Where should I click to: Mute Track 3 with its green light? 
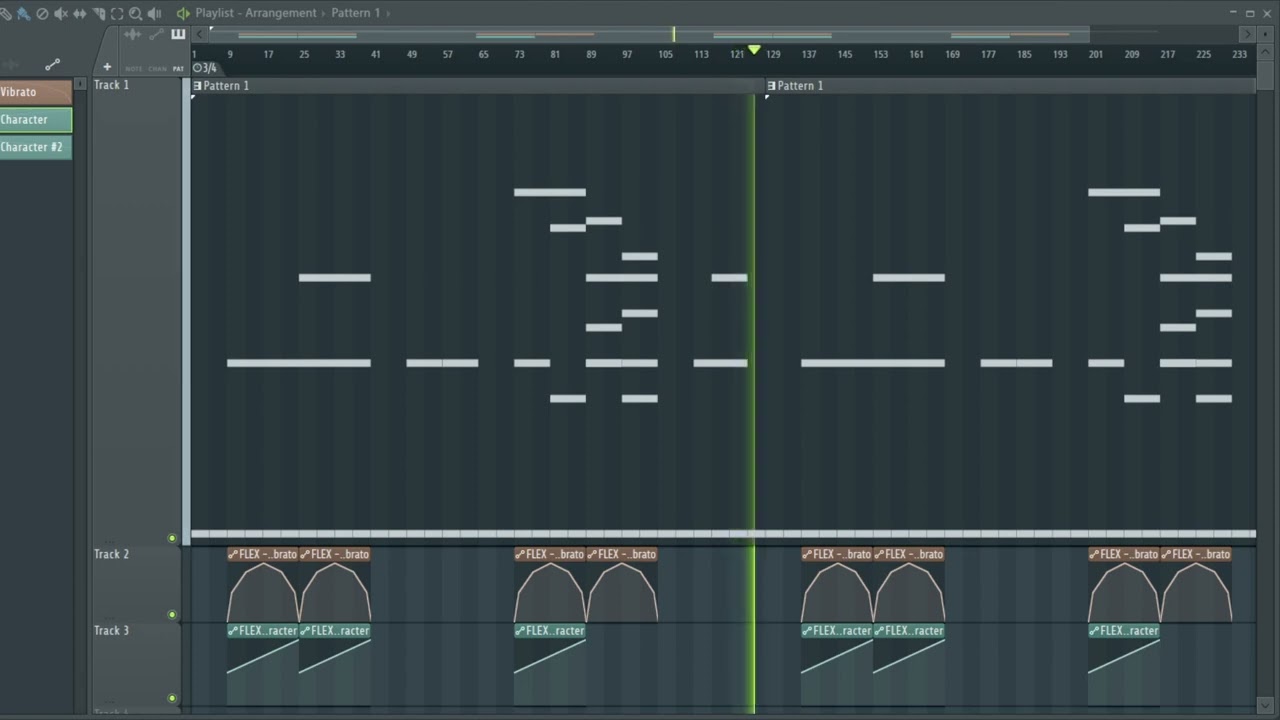click(172, 698)
